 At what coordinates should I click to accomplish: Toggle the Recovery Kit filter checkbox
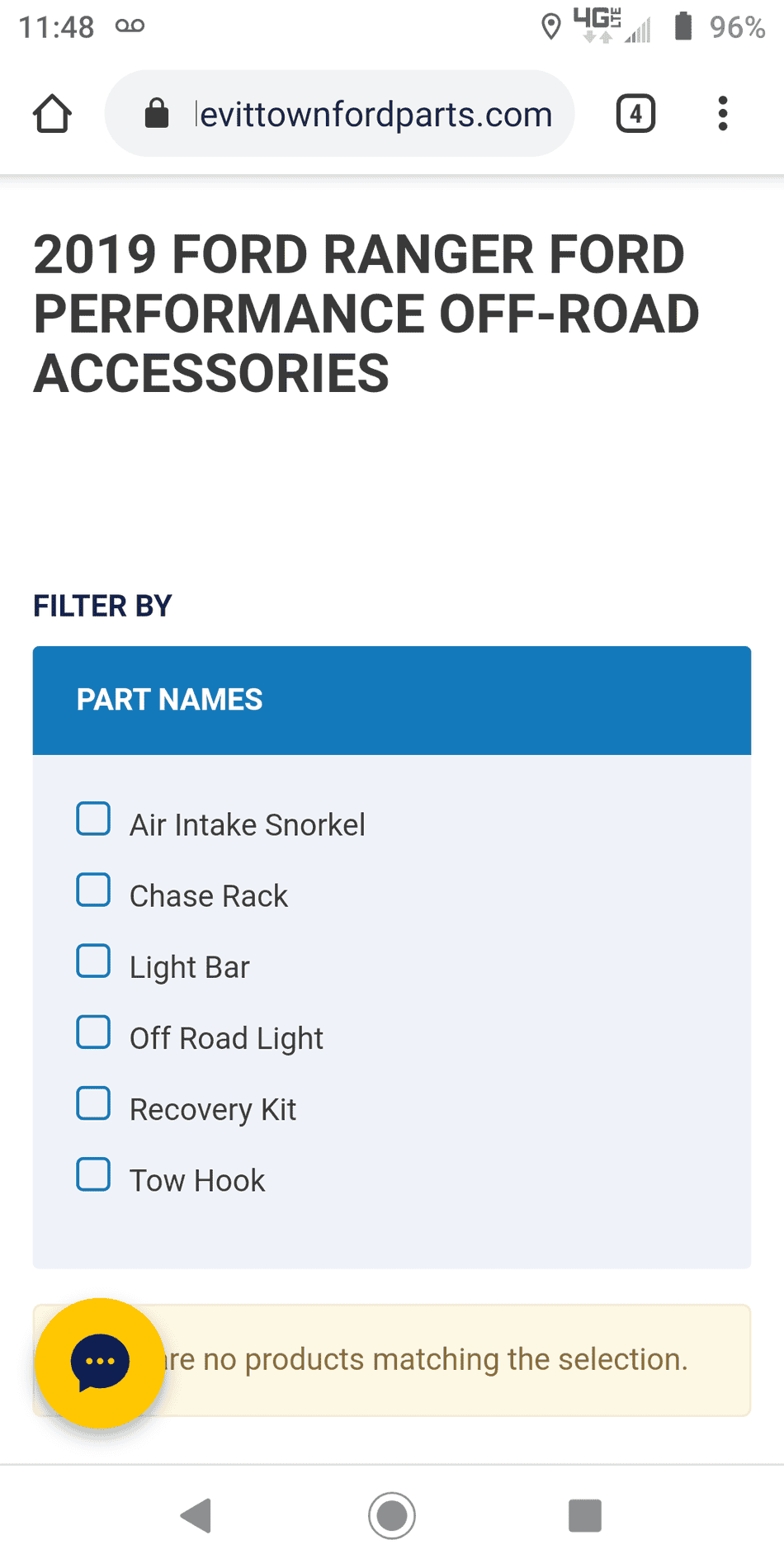click(93, 1103)
